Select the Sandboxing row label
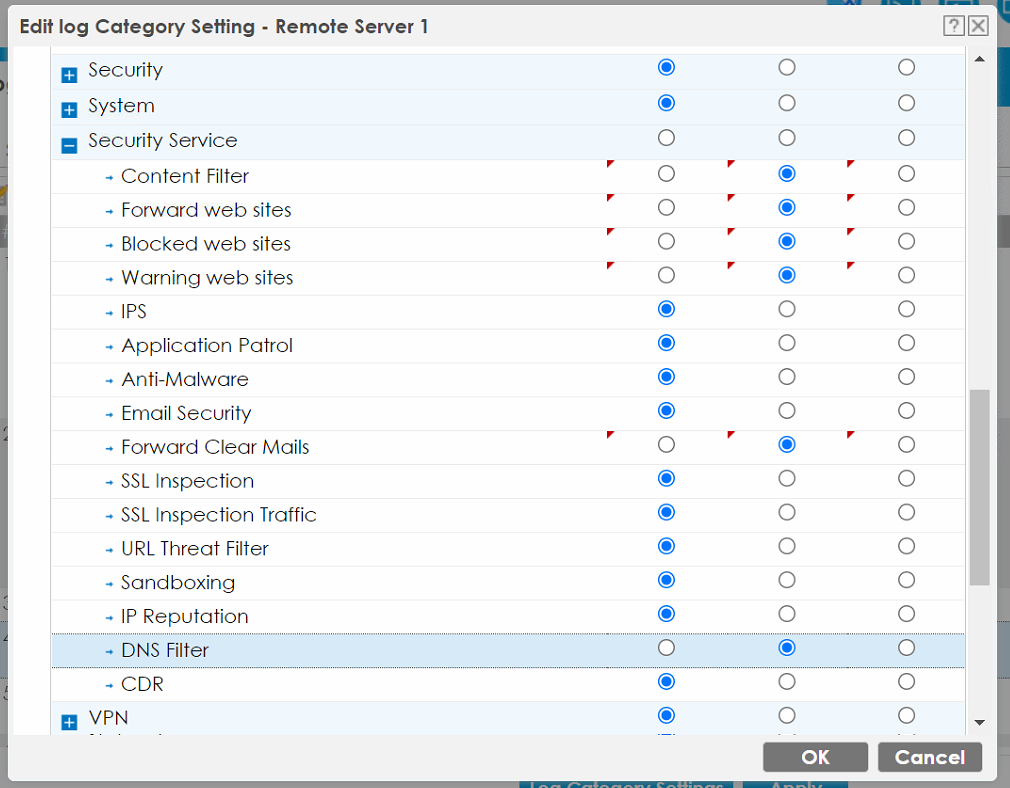The image size is (1010, 788). tap(178, 582)
